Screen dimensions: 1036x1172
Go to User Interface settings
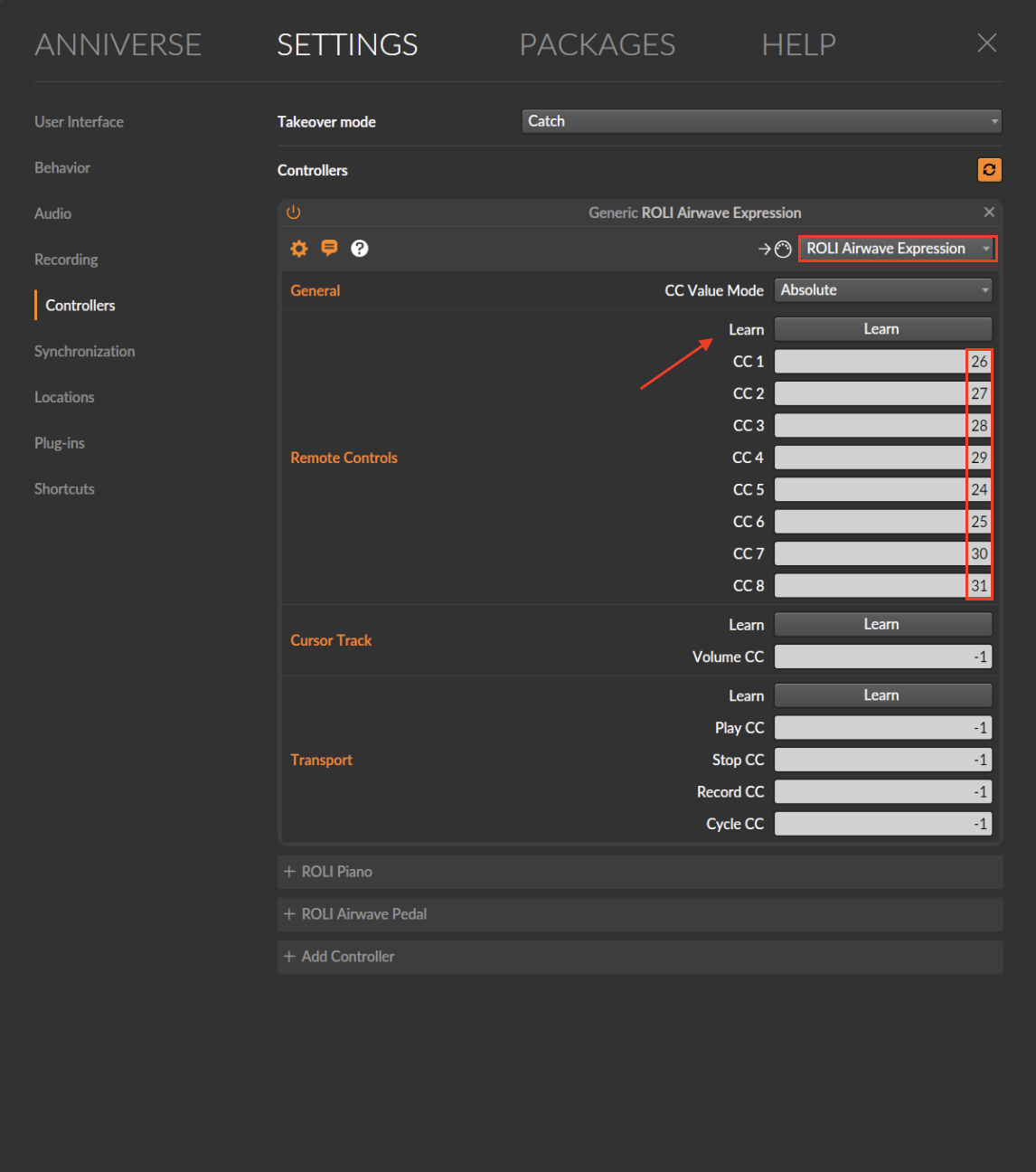[79, 122]
